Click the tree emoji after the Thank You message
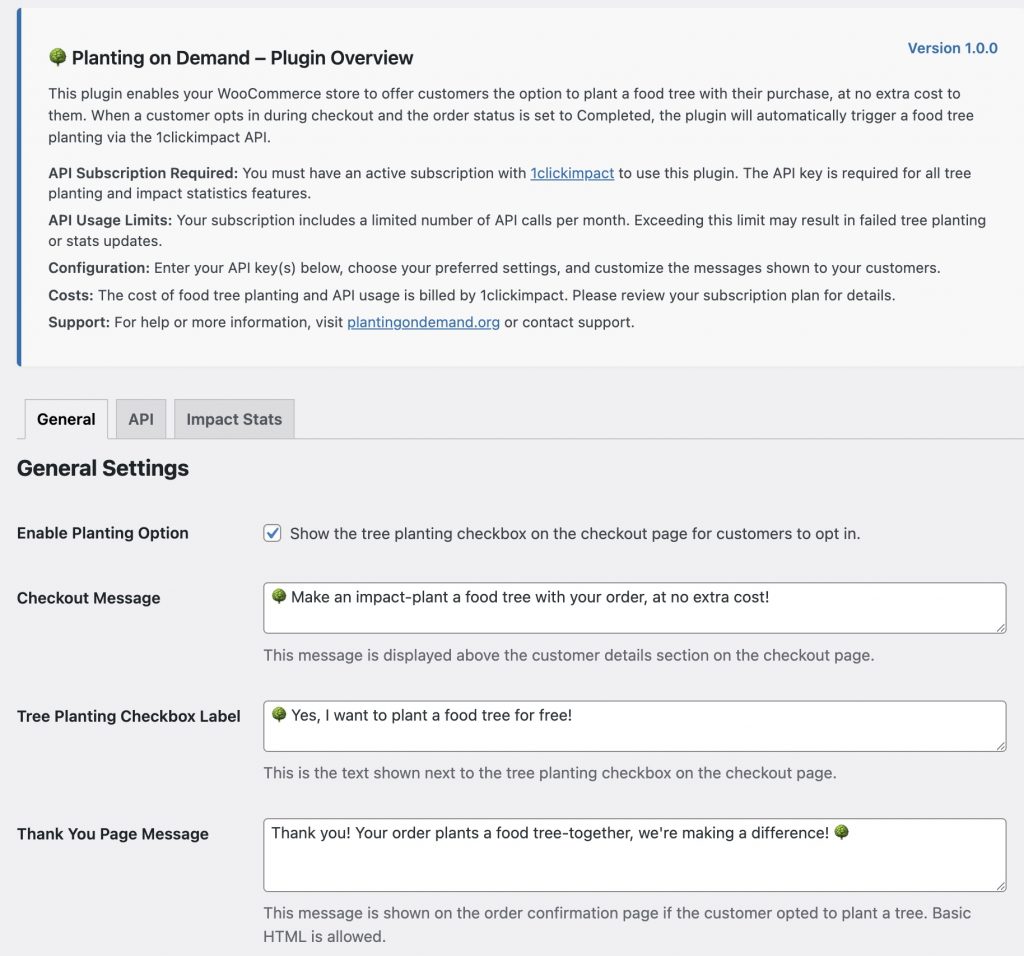Screen dimensions: 1024x956 click(842, 832)
